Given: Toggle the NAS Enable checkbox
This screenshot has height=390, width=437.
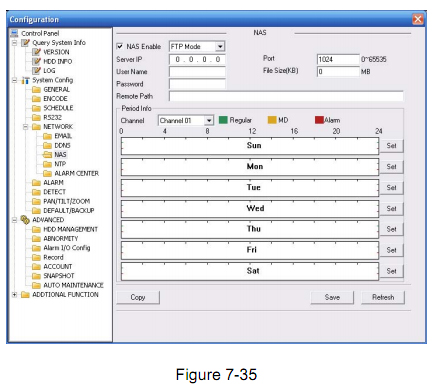Looking at the screenshot, I should tap(120, 46).
